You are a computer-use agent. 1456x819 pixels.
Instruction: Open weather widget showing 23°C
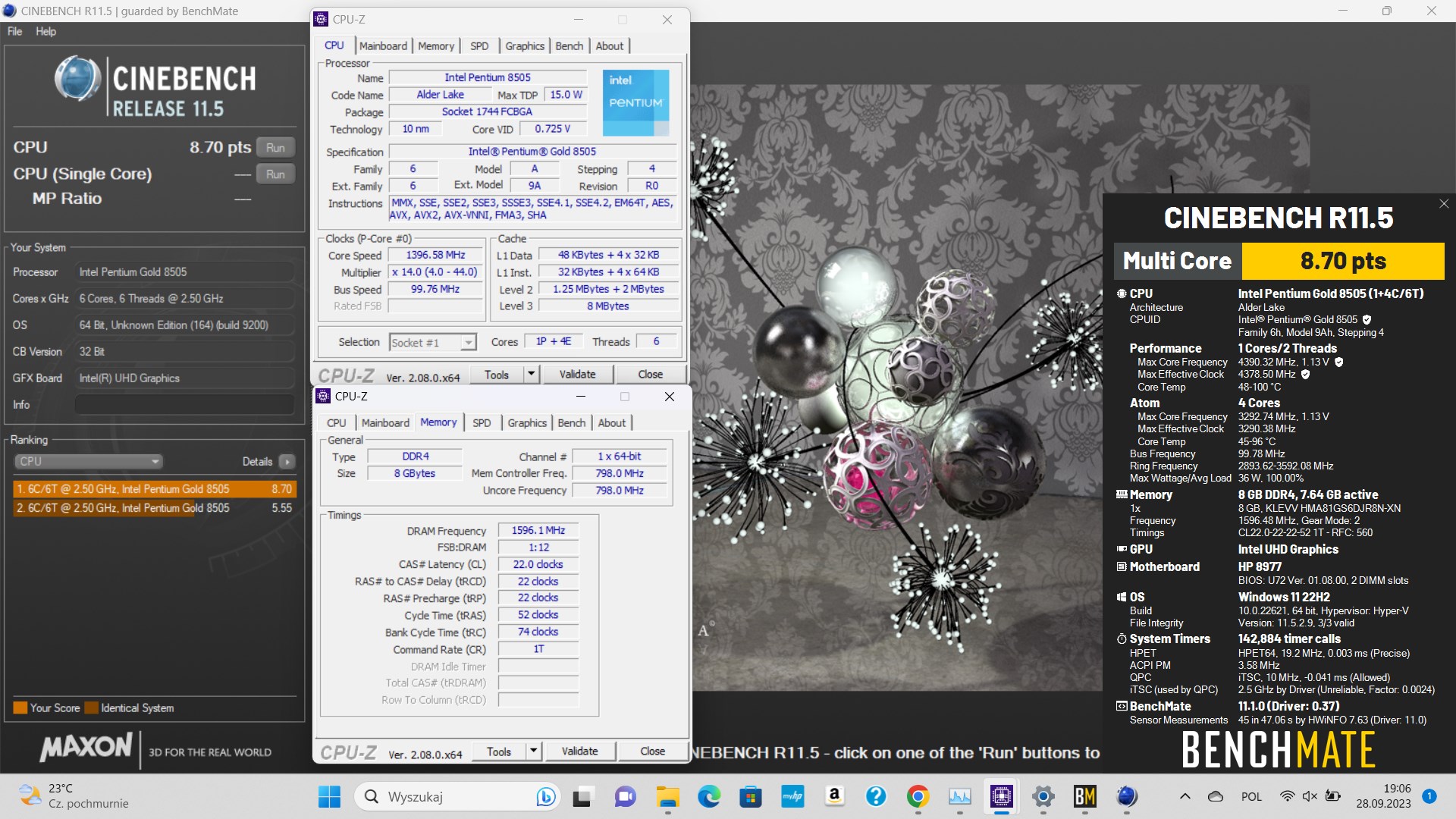[x=74, y=796]
